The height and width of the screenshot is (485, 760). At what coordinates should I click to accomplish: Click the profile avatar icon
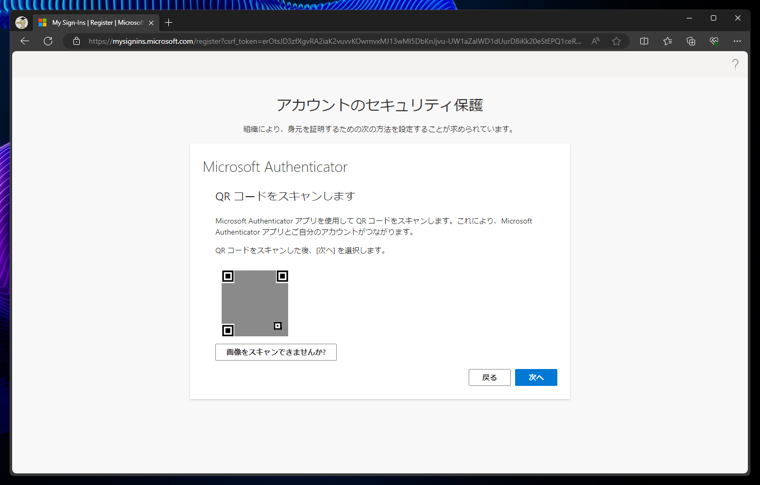21,22
